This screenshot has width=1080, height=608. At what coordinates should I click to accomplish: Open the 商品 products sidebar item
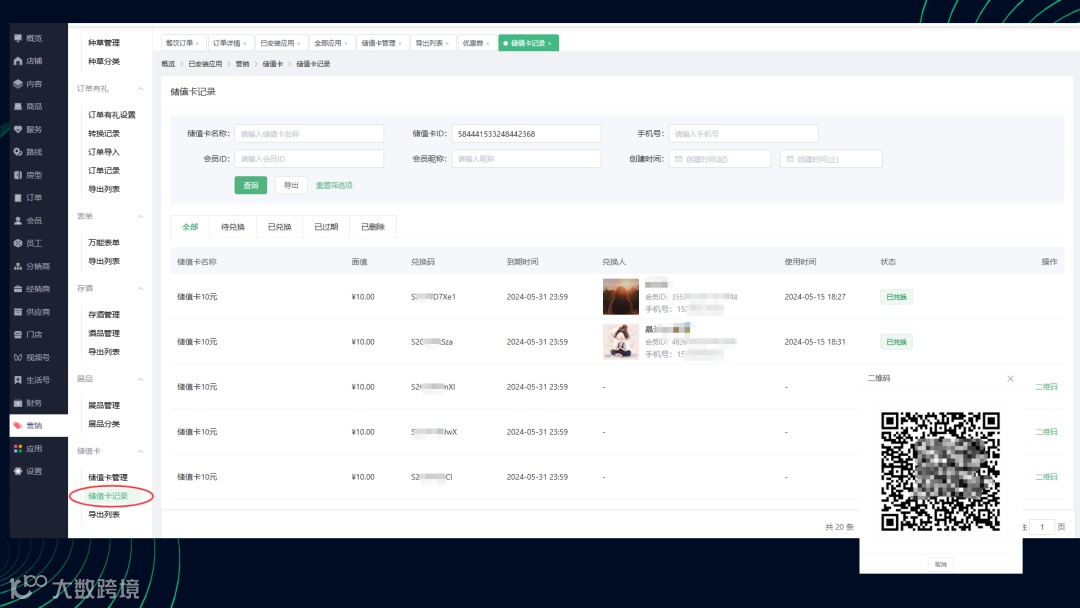[28, 106]
